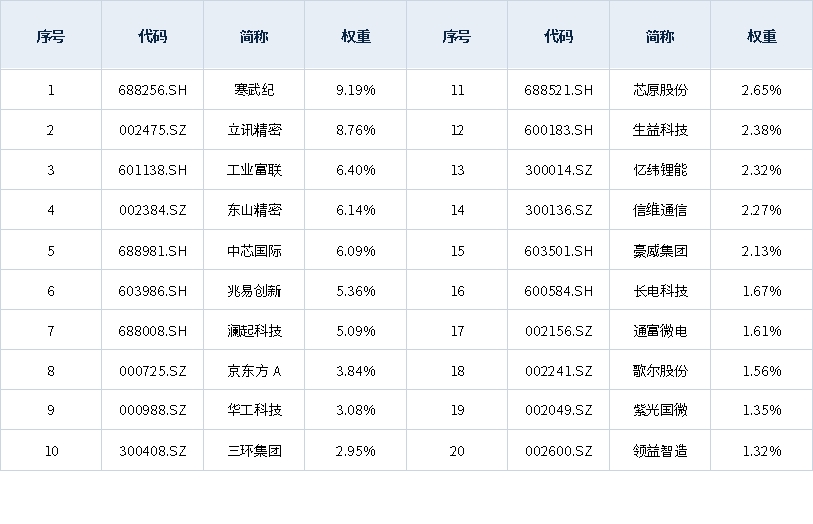Click the stock code 603986.SH
The width and height of the screenshot is (813, 524).
point(152,291)
